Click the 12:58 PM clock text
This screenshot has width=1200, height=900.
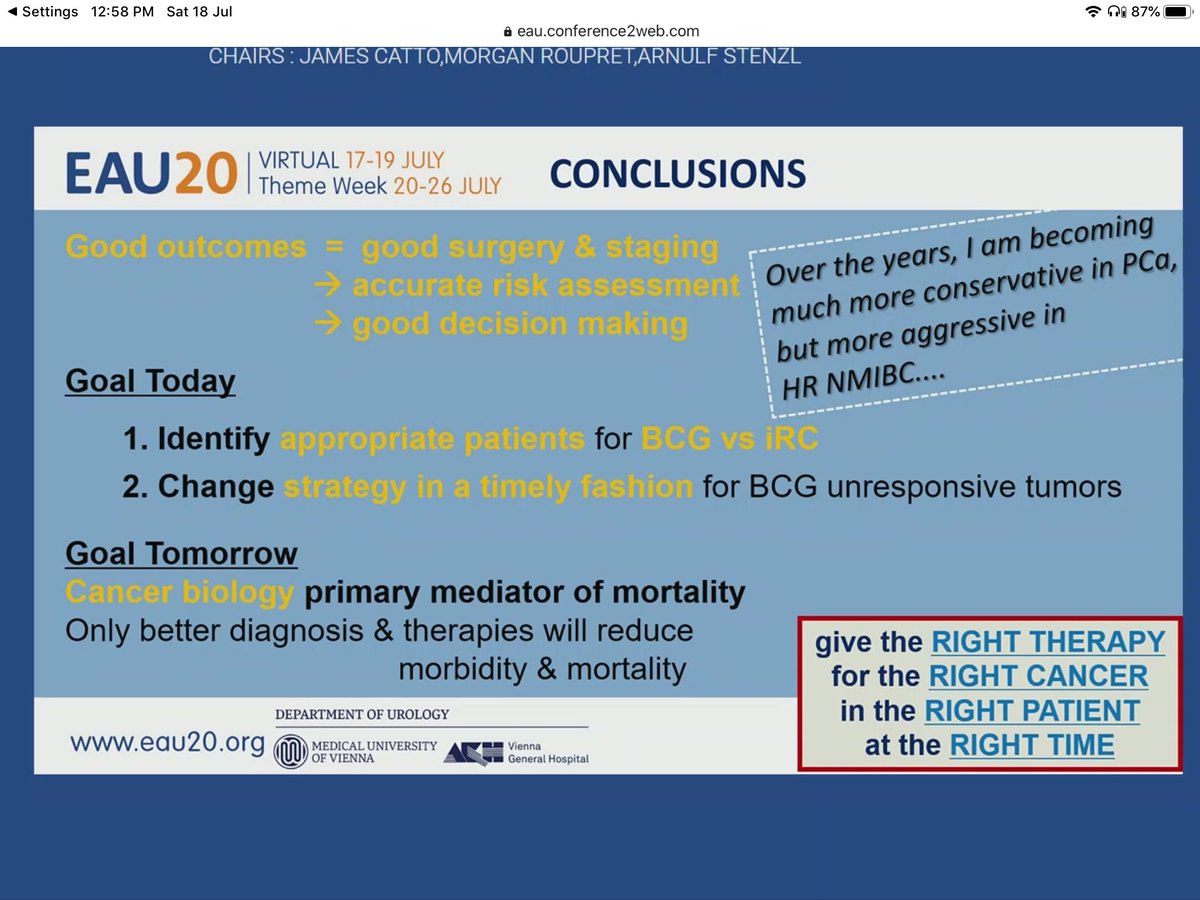(120, 12)
